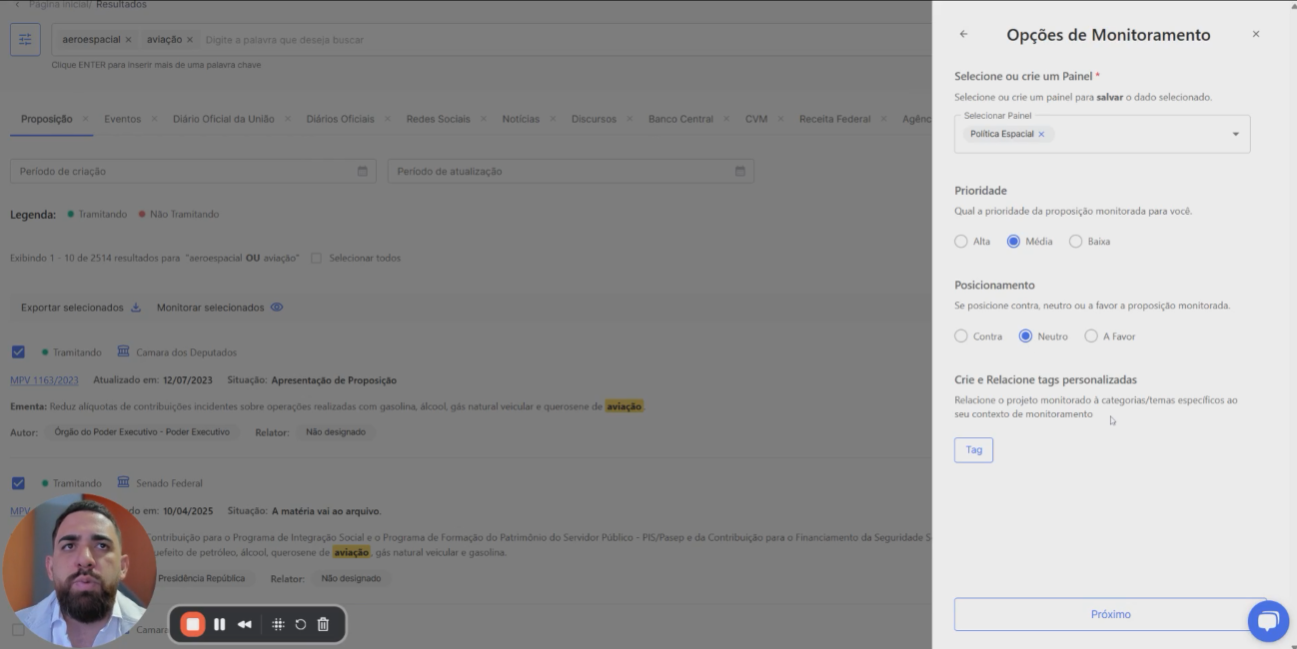This screenshot has height=649, width=1297.
Task: Close the Diário Oficial da União tab
Action: 288,119
